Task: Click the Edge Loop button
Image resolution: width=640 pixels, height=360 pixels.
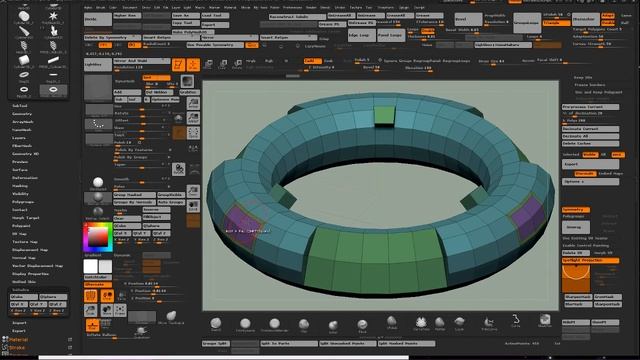Action: coord(362,35)
